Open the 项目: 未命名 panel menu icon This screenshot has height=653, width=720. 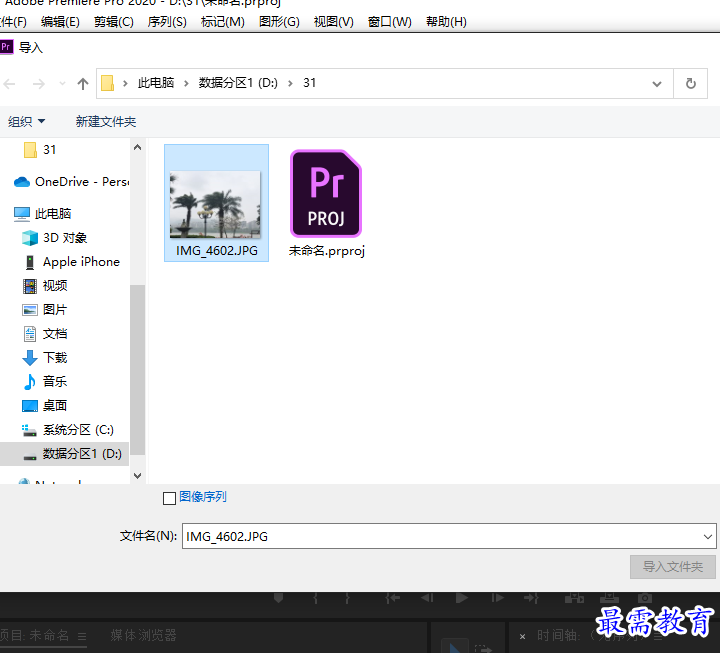click(x=82, y=636)
